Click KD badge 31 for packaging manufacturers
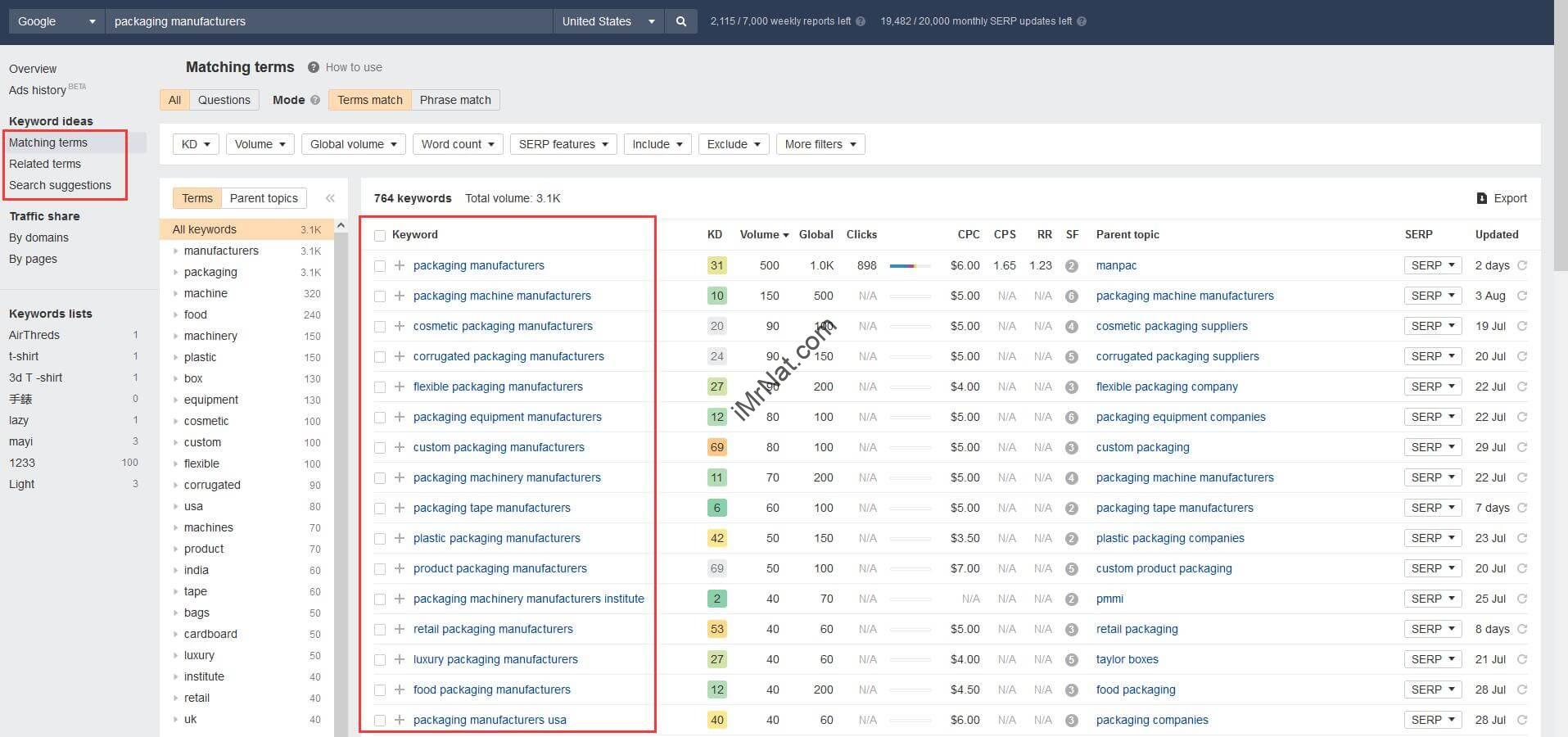This screenshot has width=1568, height=737. point(716,265)
